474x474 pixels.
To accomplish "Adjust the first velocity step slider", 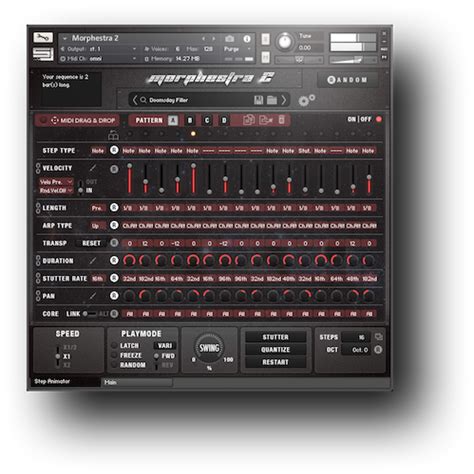I will point(129,178).
